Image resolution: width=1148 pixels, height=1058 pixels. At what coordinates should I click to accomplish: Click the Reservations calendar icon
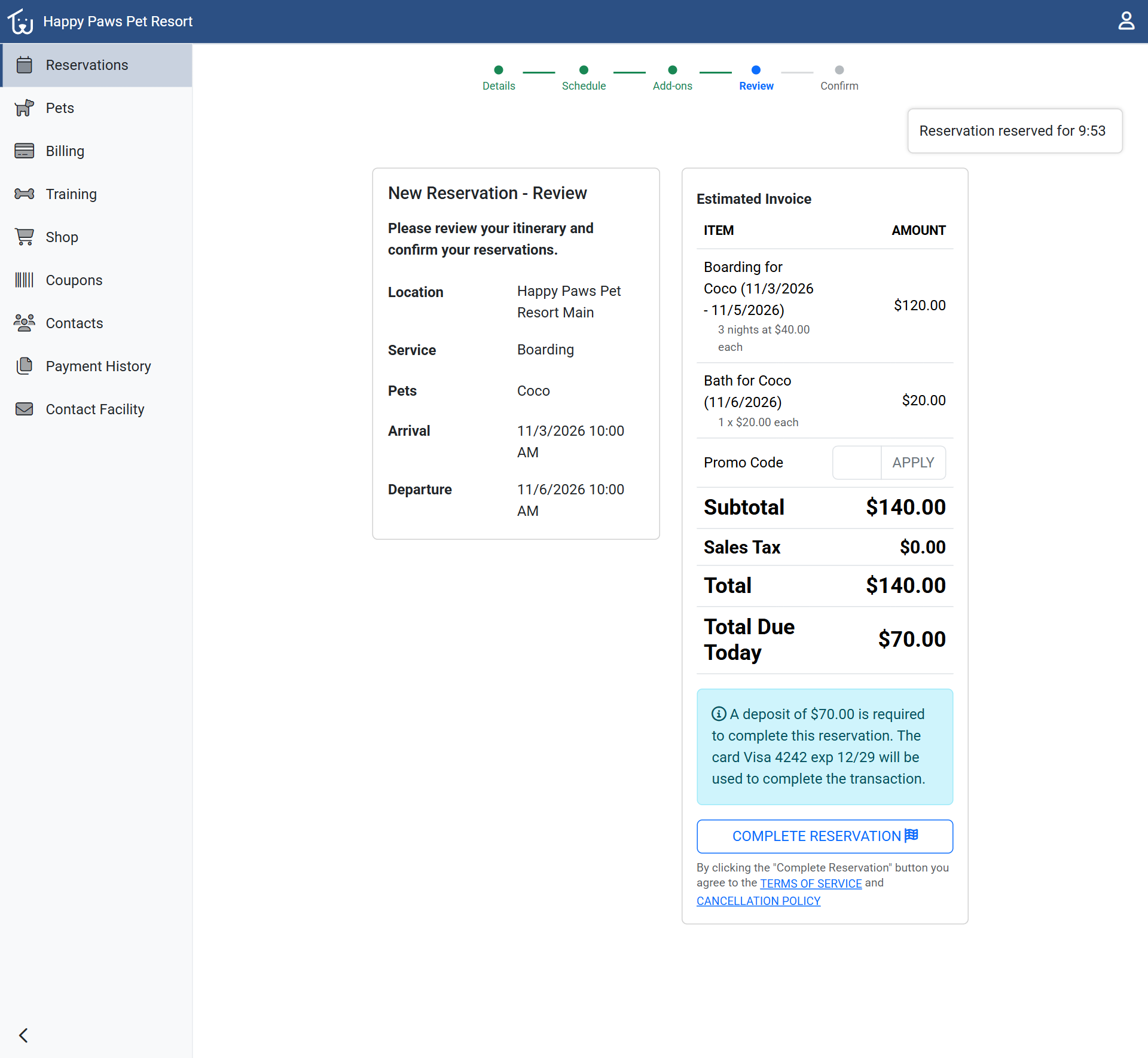pyautogui.click(x=25, y=65)
